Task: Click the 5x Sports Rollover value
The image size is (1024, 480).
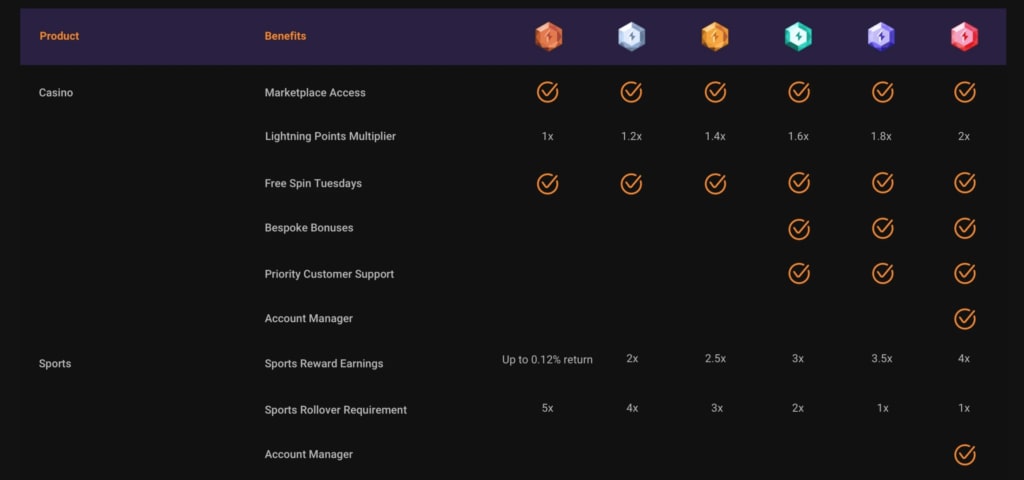Action: click(x=547, y=408)
